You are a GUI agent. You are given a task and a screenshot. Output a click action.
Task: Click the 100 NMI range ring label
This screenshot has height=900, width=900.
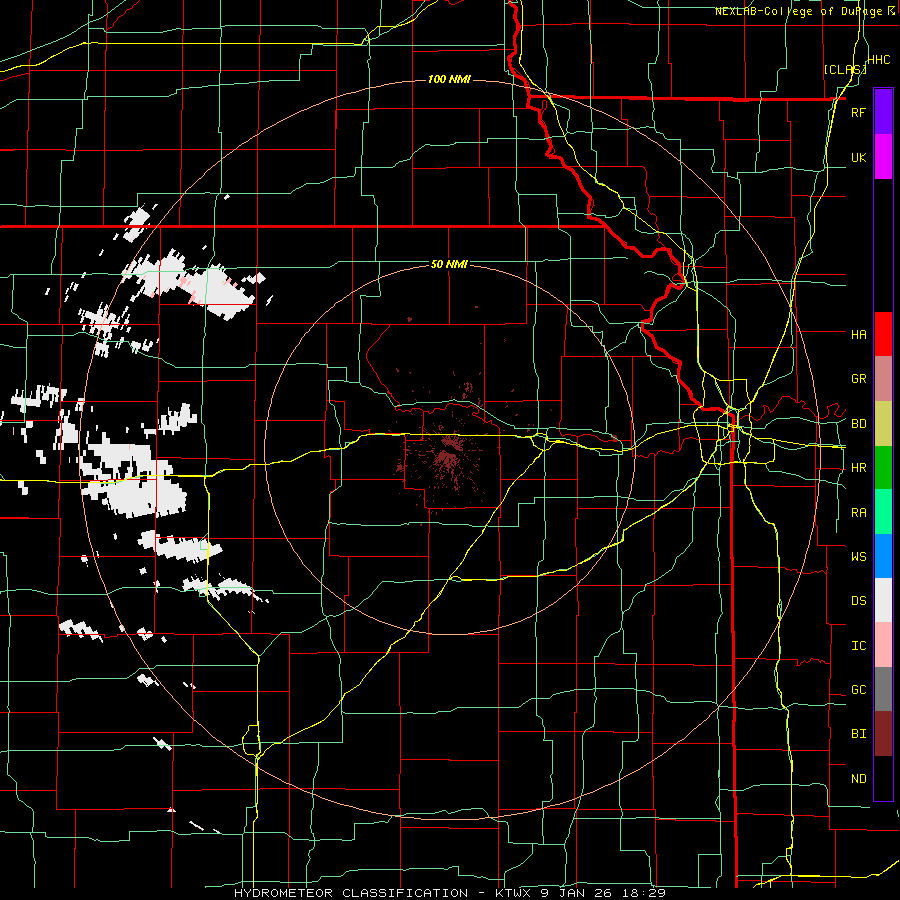[449, 79]
